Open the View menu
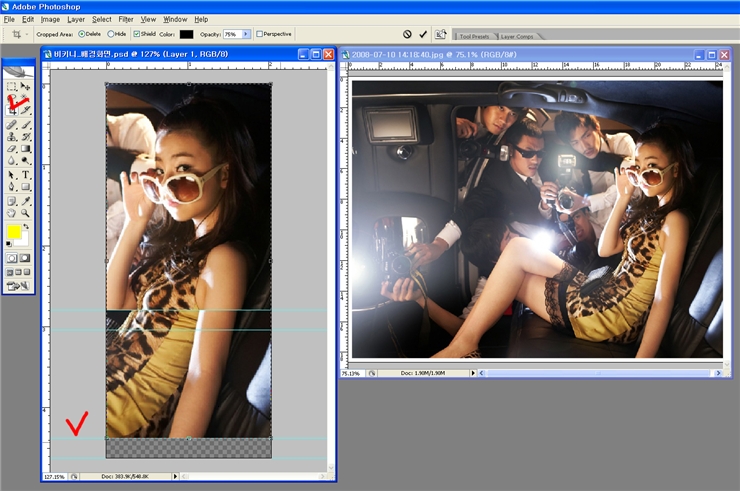 coord(148,19)
